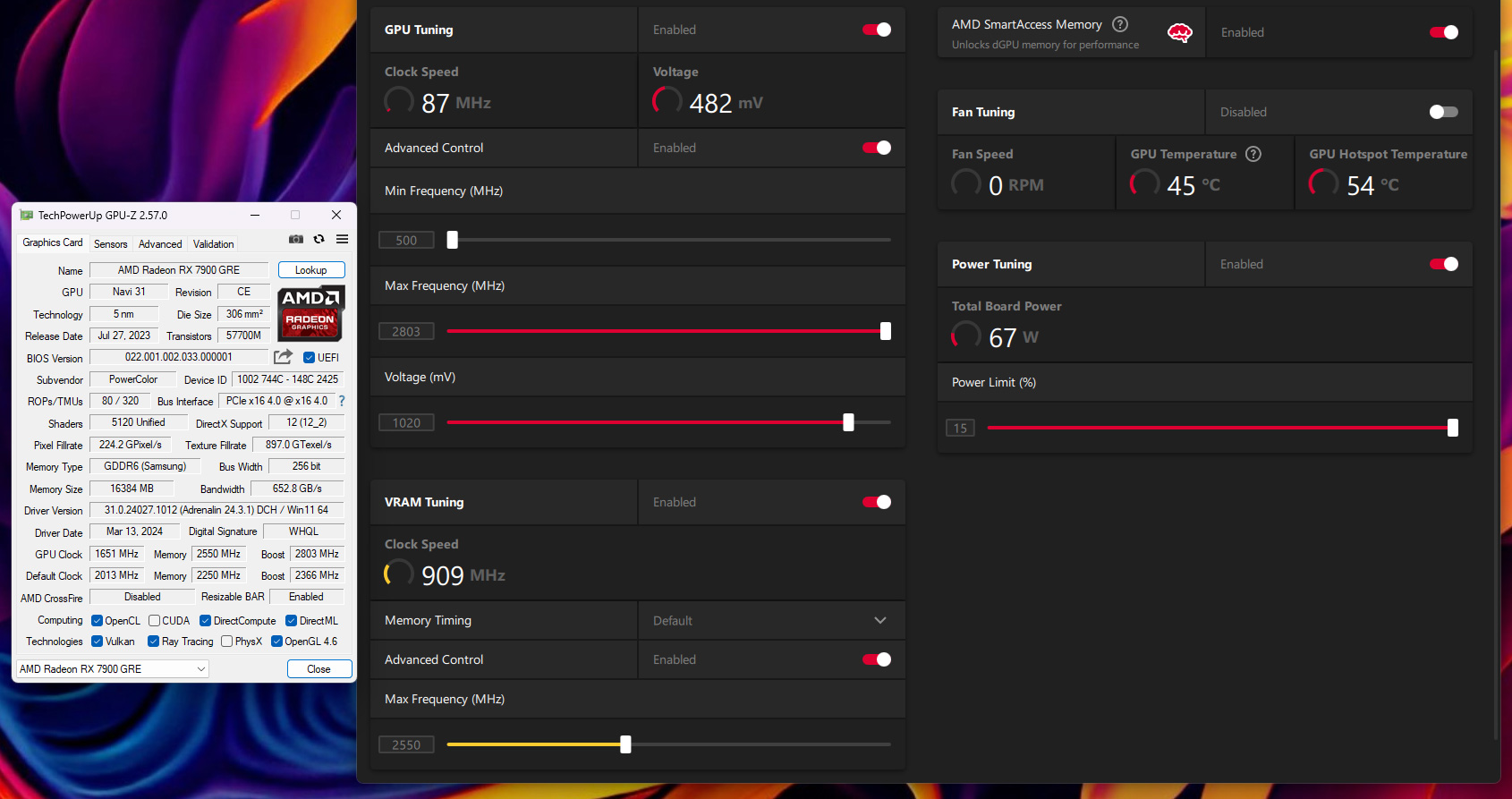Switch to the Validation tab
Screen dimensions: 1512x799
pyautogui.click(x=214, y=244)
